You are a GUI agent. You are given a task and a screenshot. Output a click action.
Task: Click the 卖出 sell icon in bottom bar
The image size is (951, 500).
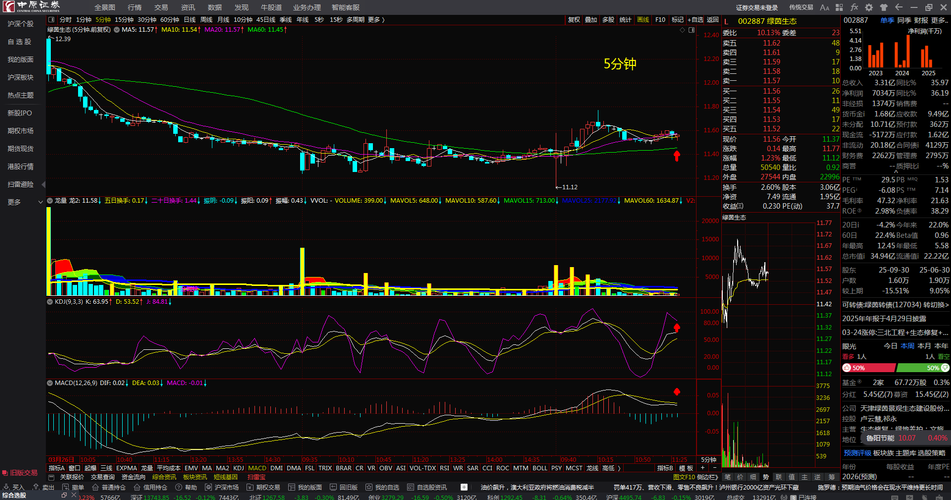36,487
